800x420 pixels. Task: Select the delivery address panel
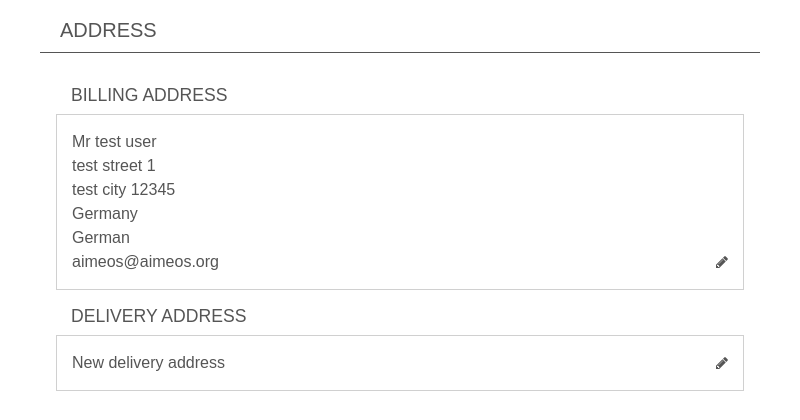(x=400, y=363)
